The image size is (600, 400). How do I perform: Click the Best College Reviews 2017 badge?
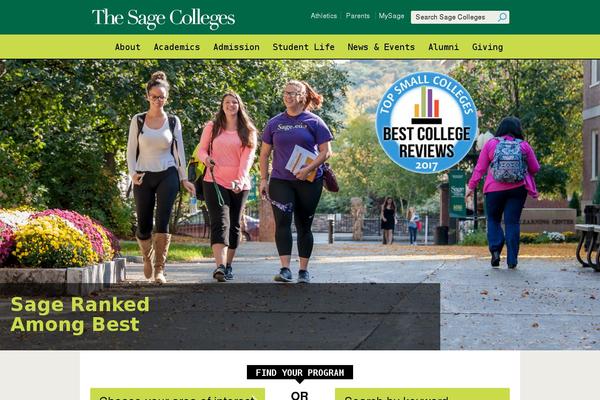[x=427, y=122]
